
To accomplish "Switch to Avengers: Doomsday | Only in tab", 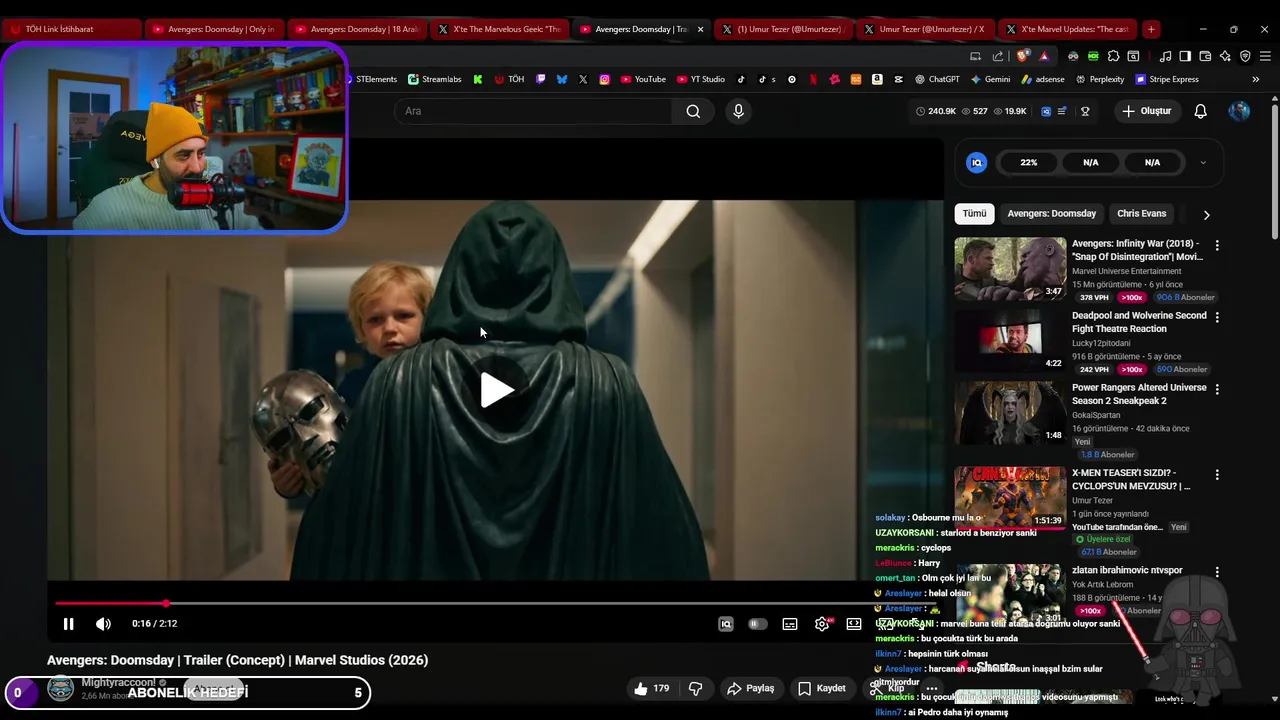I will pos(213,29).
